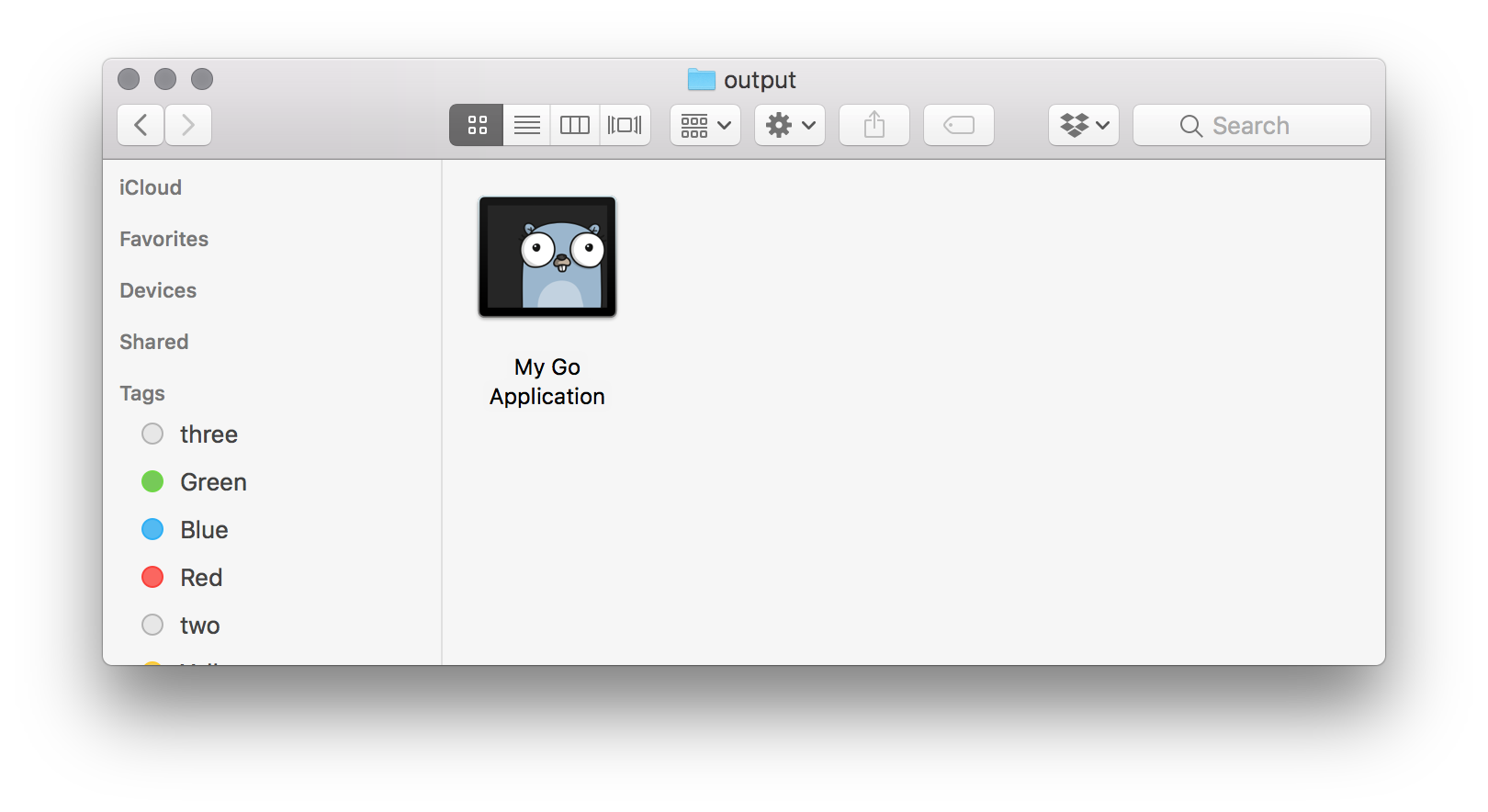Select the 'two' tag in sidebar

tap(199, 625)
